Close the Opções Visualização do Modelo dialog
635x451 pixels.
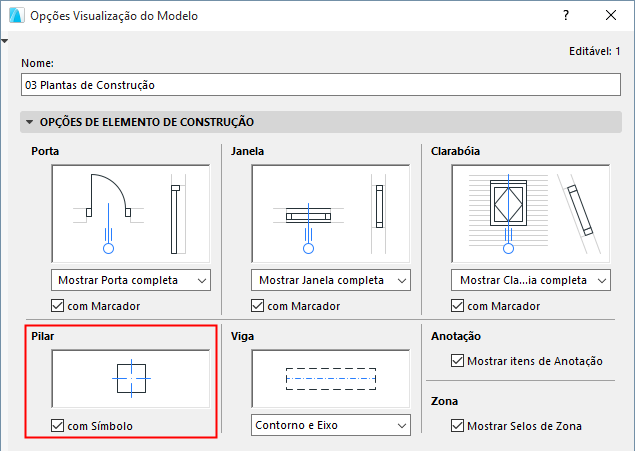click(611, 16)
